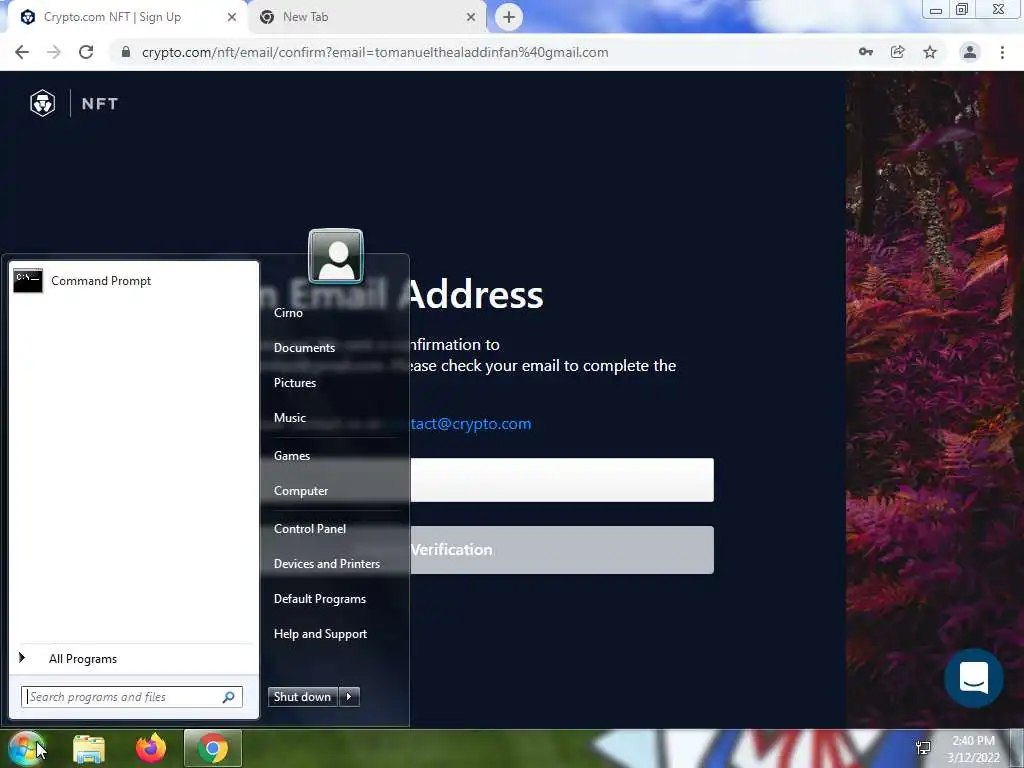Click the Verification button
The height and width of the screenshot is (768, 1024).
point(562,550)
